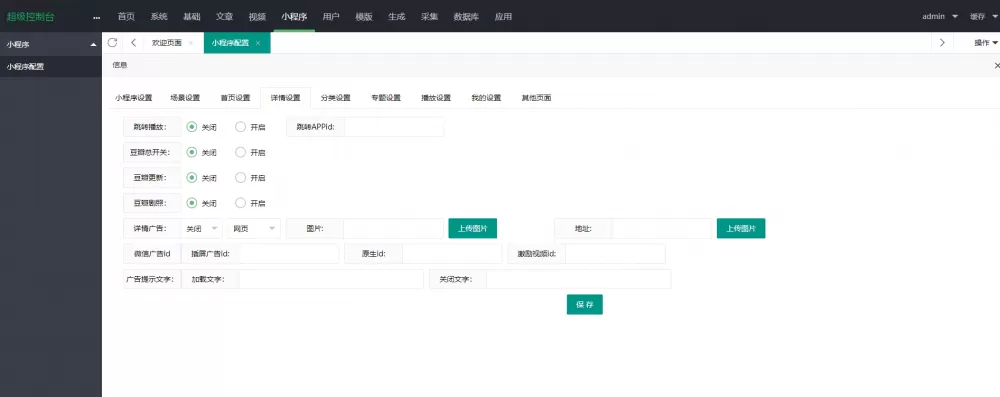The height and width of the screenshot is (397, 1000).
Task: Switch to the 详情设置 settings tab
Action: click(286, 98)
